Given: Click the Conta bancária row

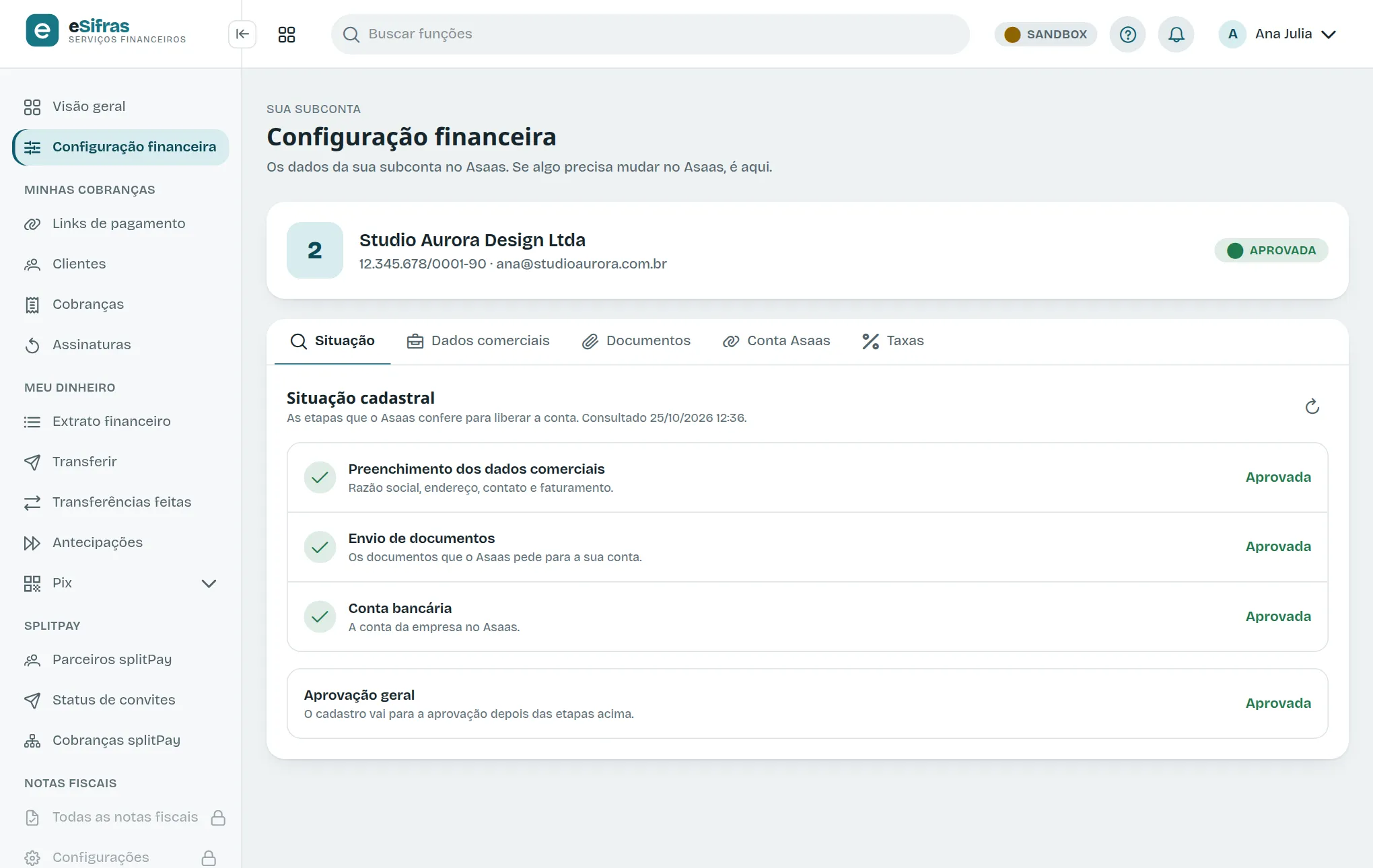Looking at the screenshot, I should pos(807,617).
